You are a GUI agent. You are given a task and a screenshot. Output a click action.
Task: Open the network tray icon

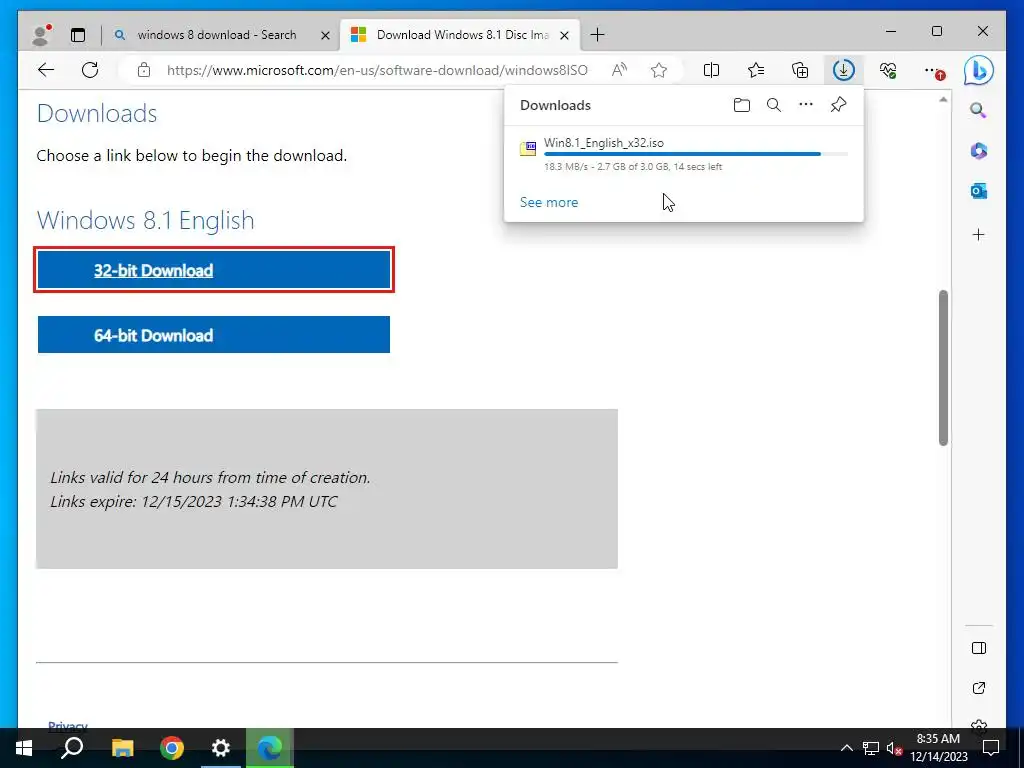pos(871,748)
